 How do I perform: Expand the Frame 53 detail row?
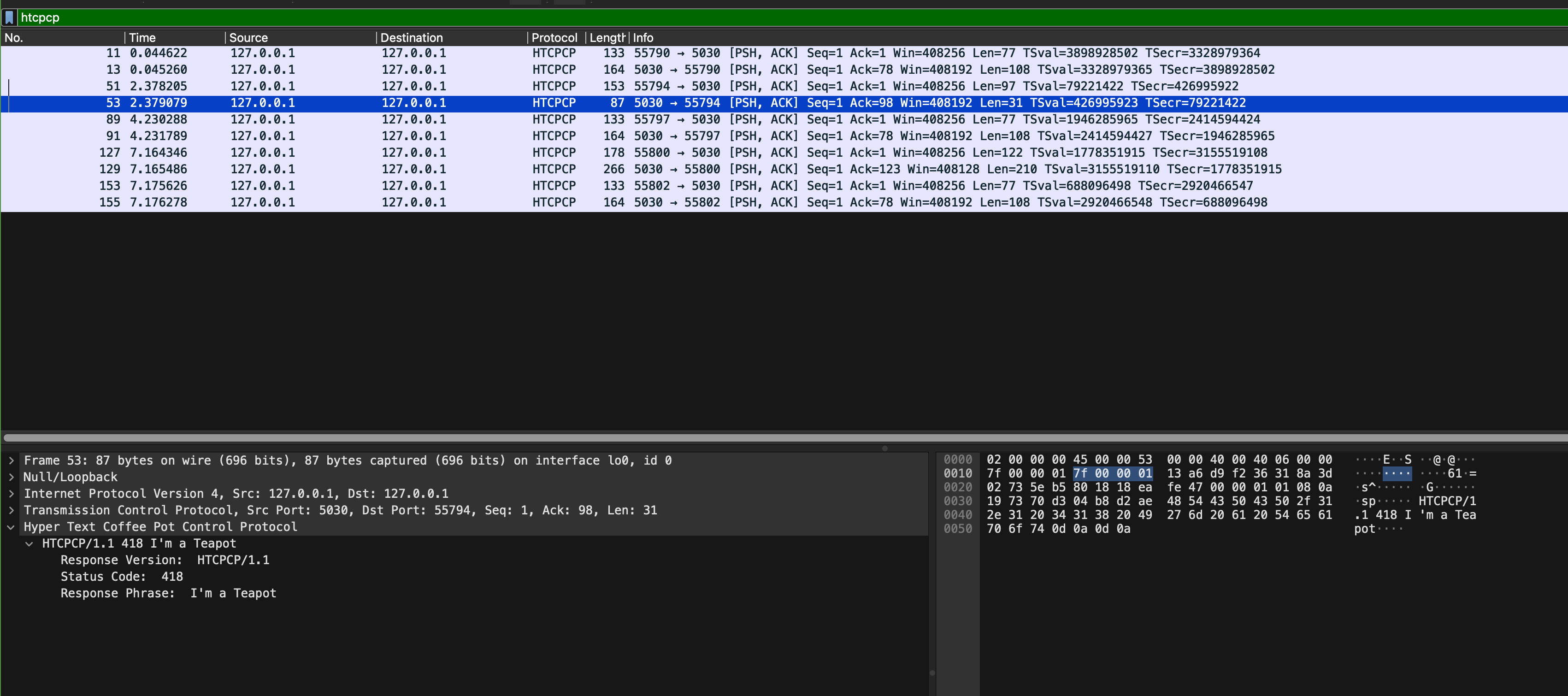[11, 460]
